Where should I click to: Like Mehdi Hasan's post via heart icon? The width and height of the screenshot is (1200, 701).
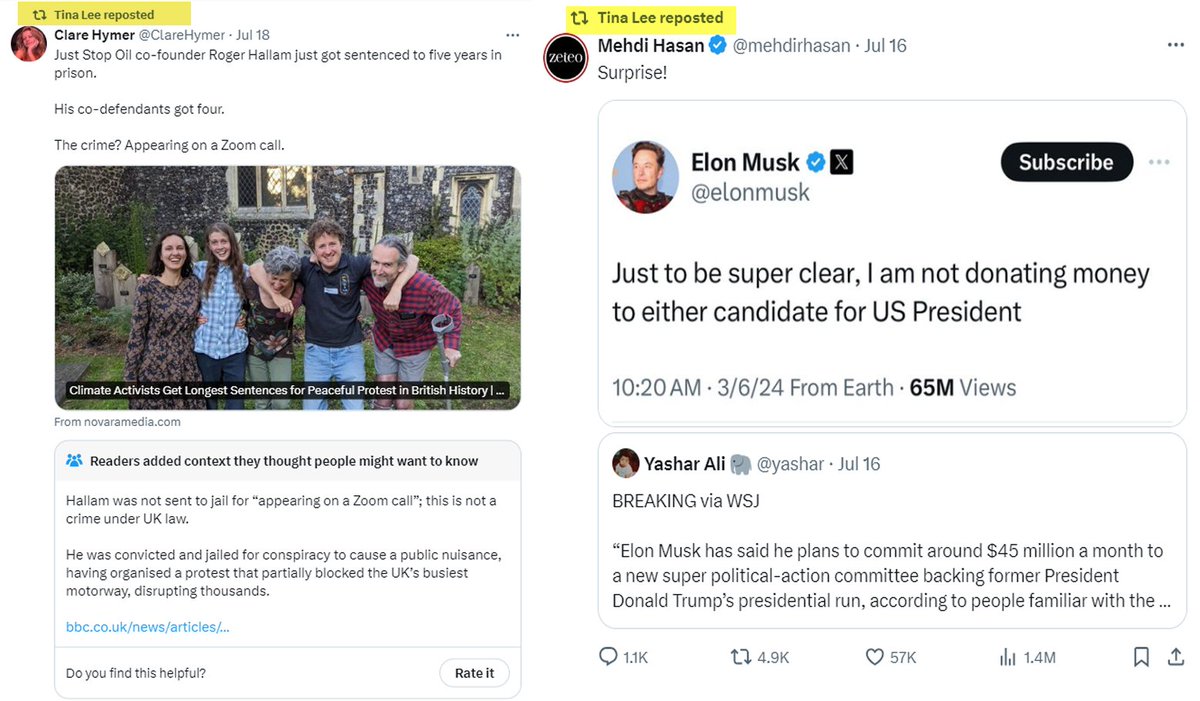(874, 657)
